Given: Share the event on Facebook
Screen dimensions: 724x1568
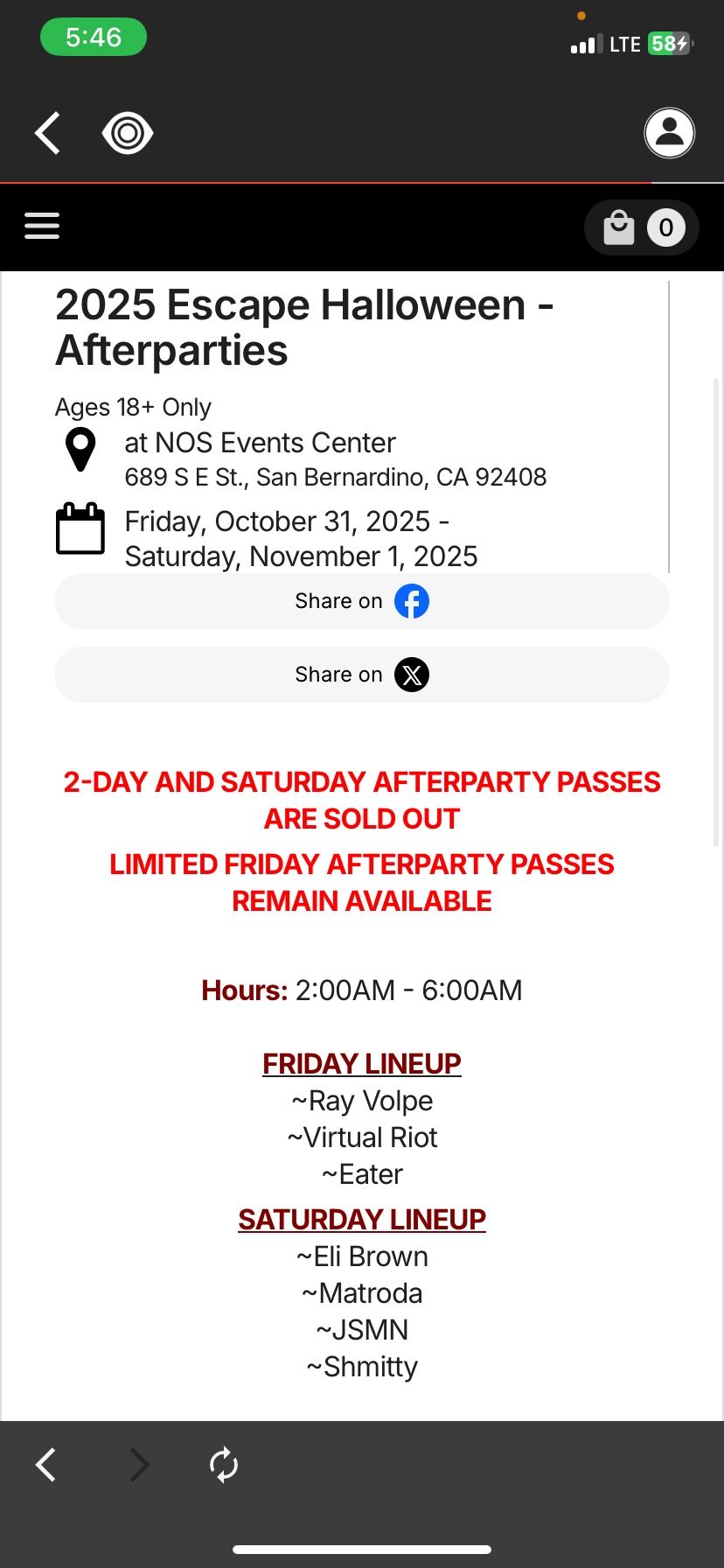Looking at the screenshot, I should [x=361, y=601].
